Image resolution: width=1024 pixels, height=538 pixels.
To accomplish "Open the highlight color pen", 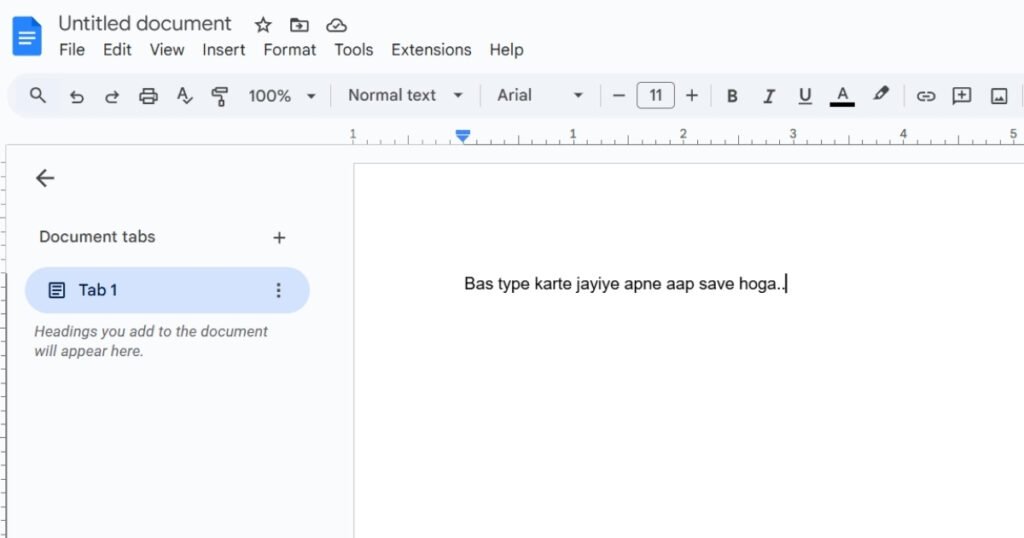I will [x=881, y=95].
